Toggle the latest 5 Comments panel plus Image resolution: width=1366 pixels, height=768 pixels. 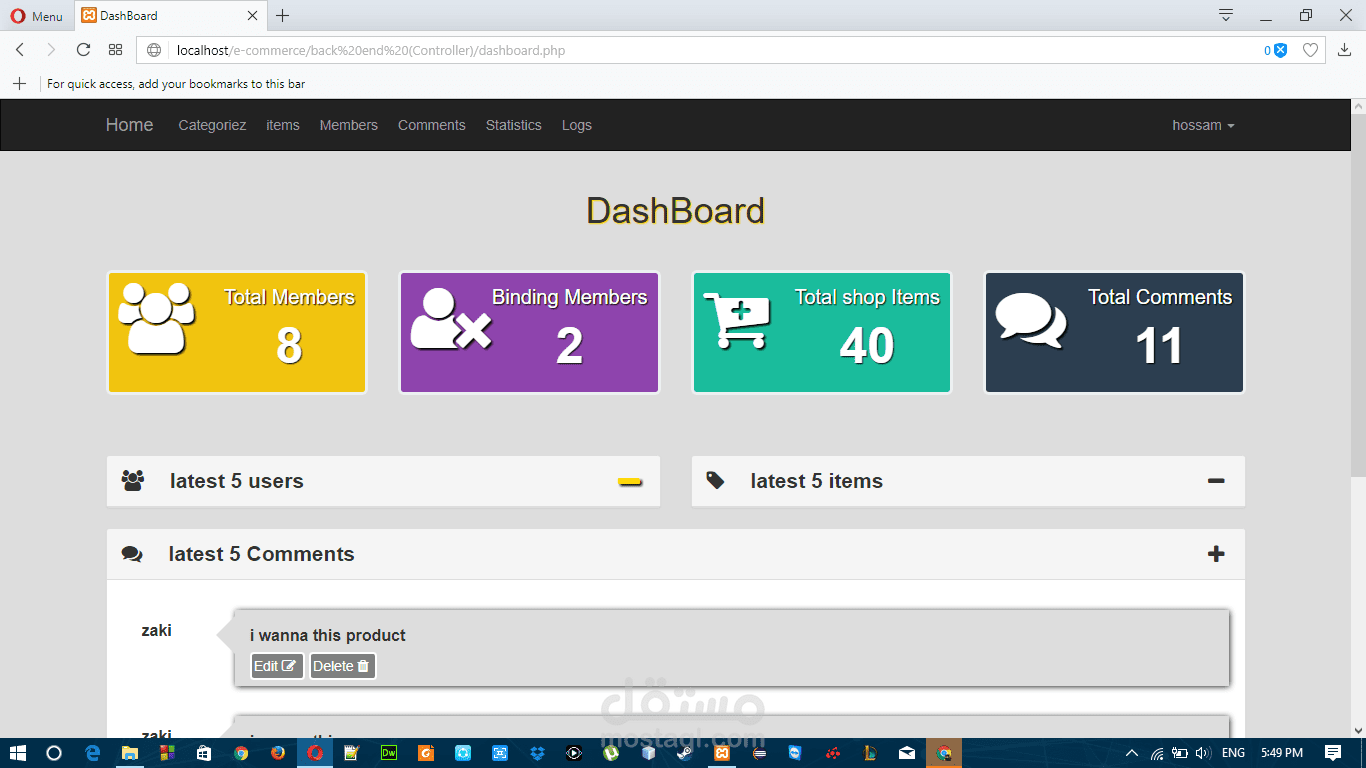(1216, 554)
